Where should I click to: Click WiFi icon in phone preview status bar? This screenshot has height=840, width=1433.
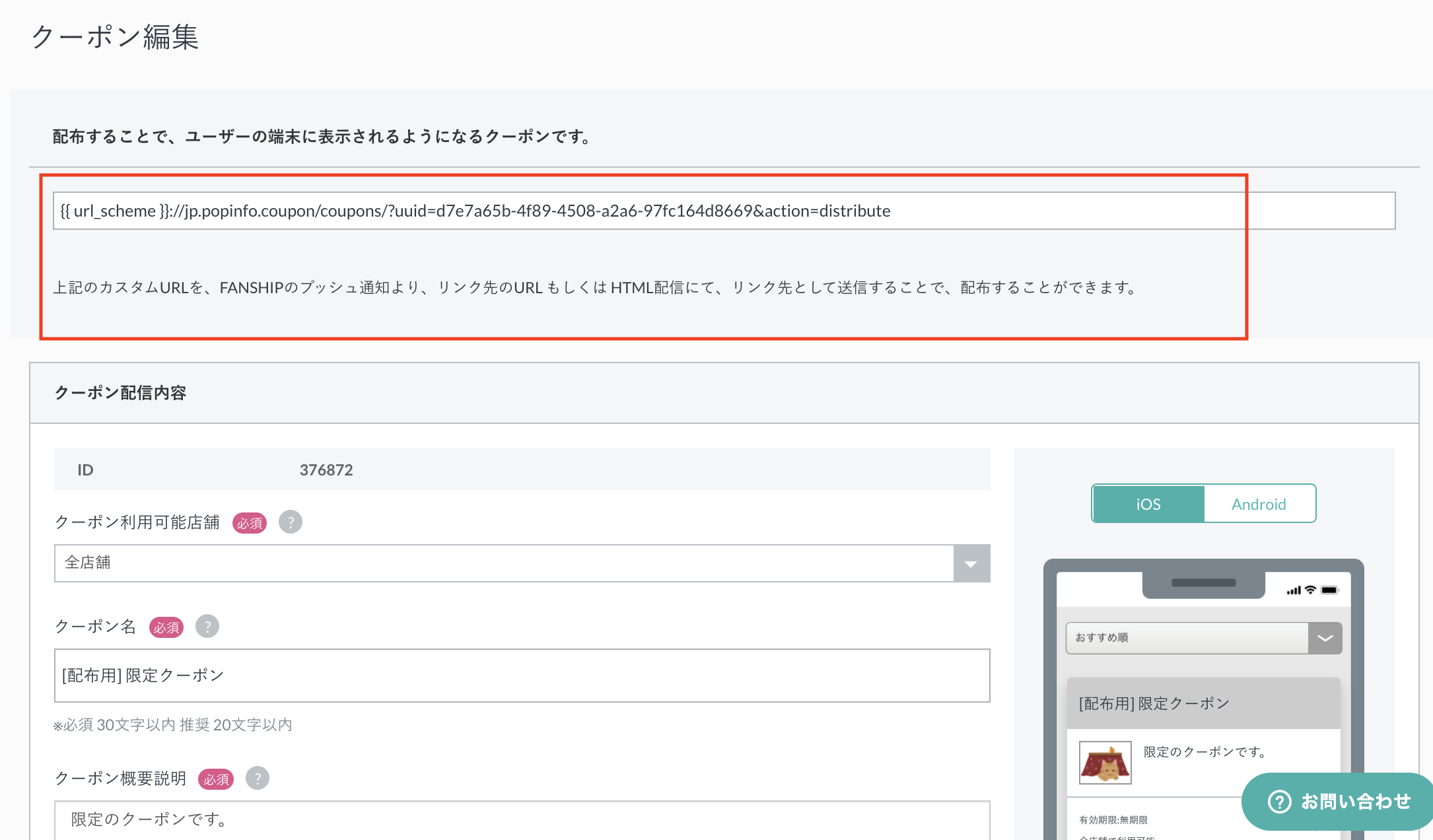coord(1310,590)
